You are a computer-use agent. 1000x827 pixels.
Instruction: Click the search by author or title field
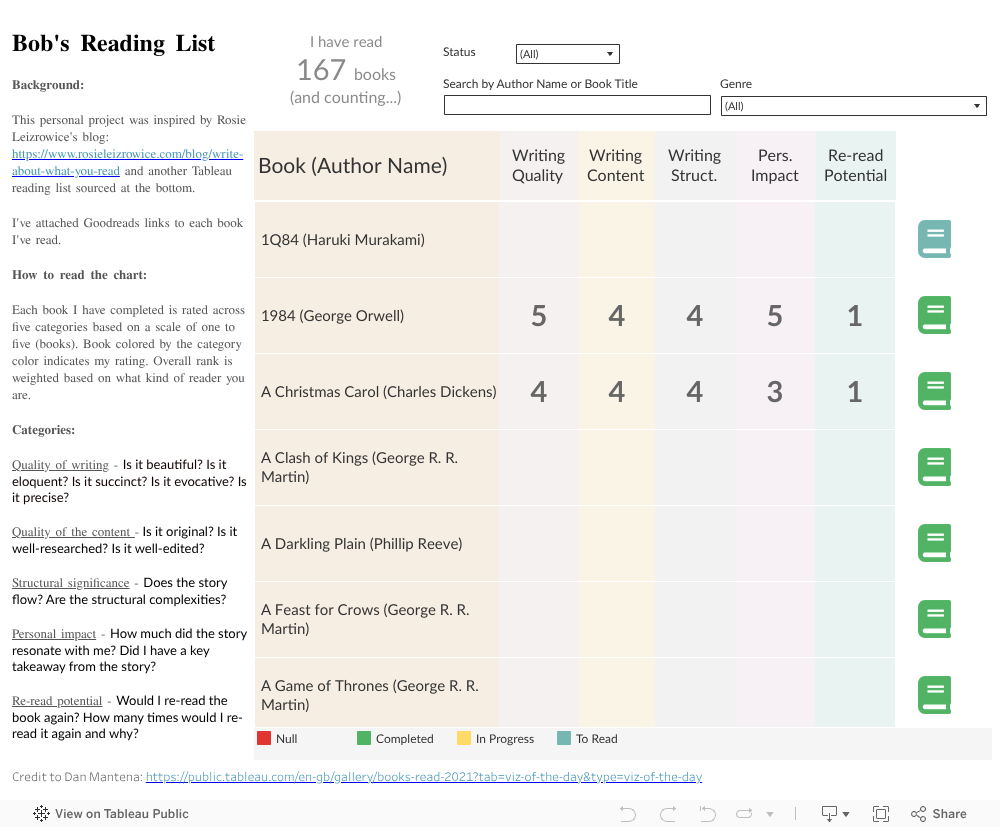click(577, 106)
